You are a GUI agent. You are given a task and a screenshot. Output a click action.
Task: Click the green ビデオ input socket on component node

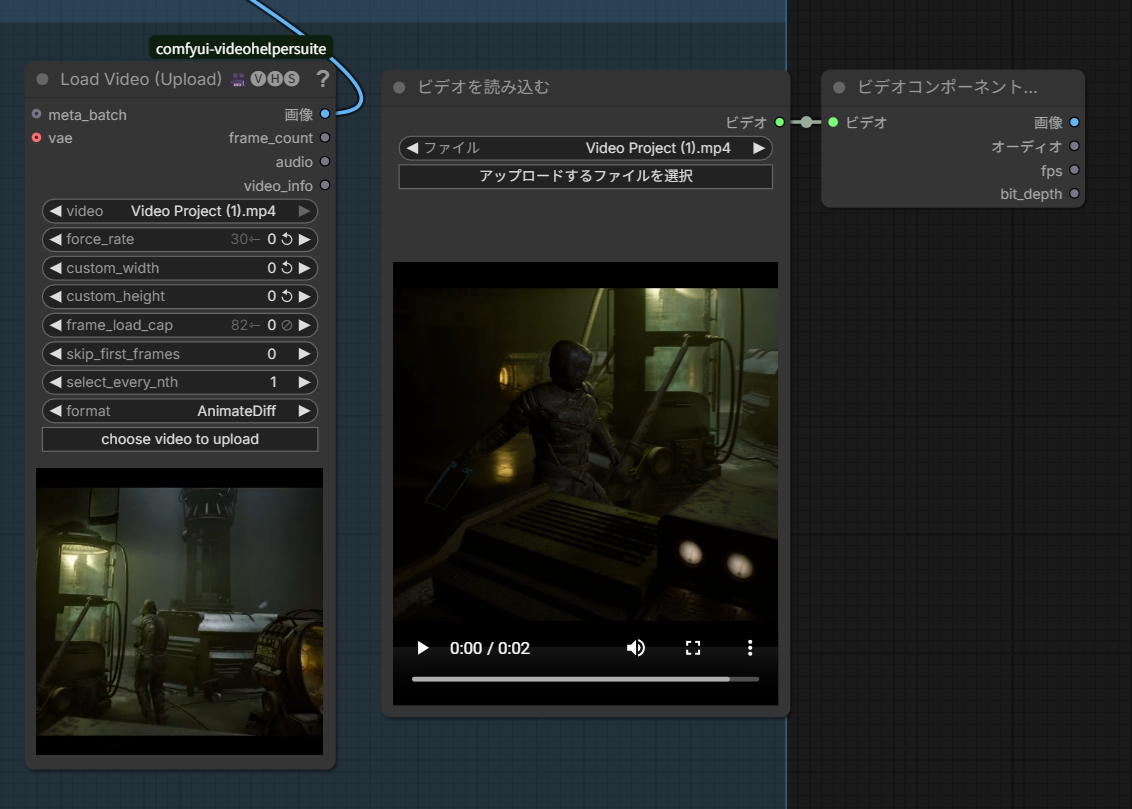click(x=833, y=122)
